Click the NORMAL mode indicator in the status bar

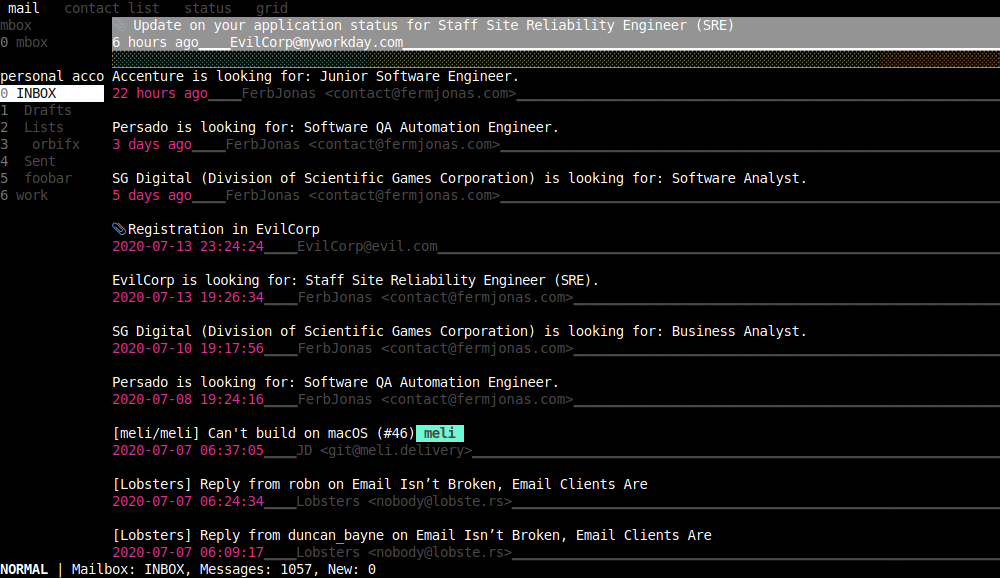[x=24, y=569]
